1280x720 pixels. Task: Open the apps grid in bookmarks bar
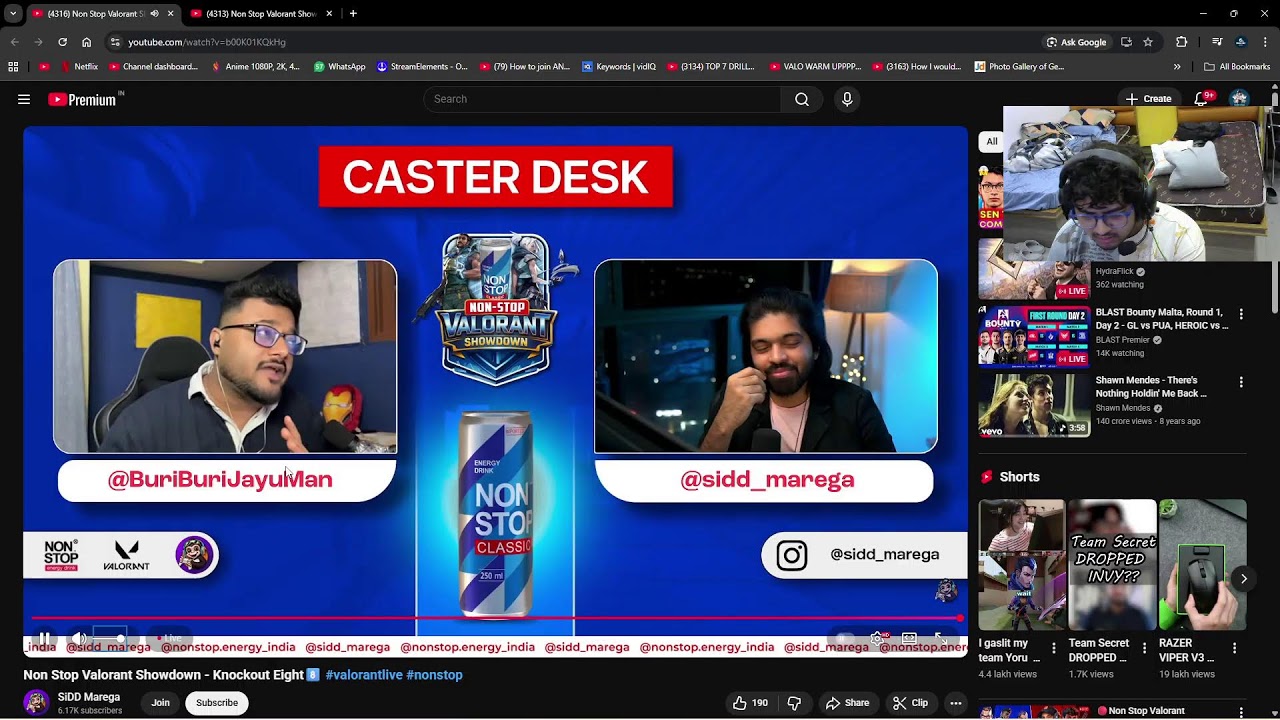13,67
